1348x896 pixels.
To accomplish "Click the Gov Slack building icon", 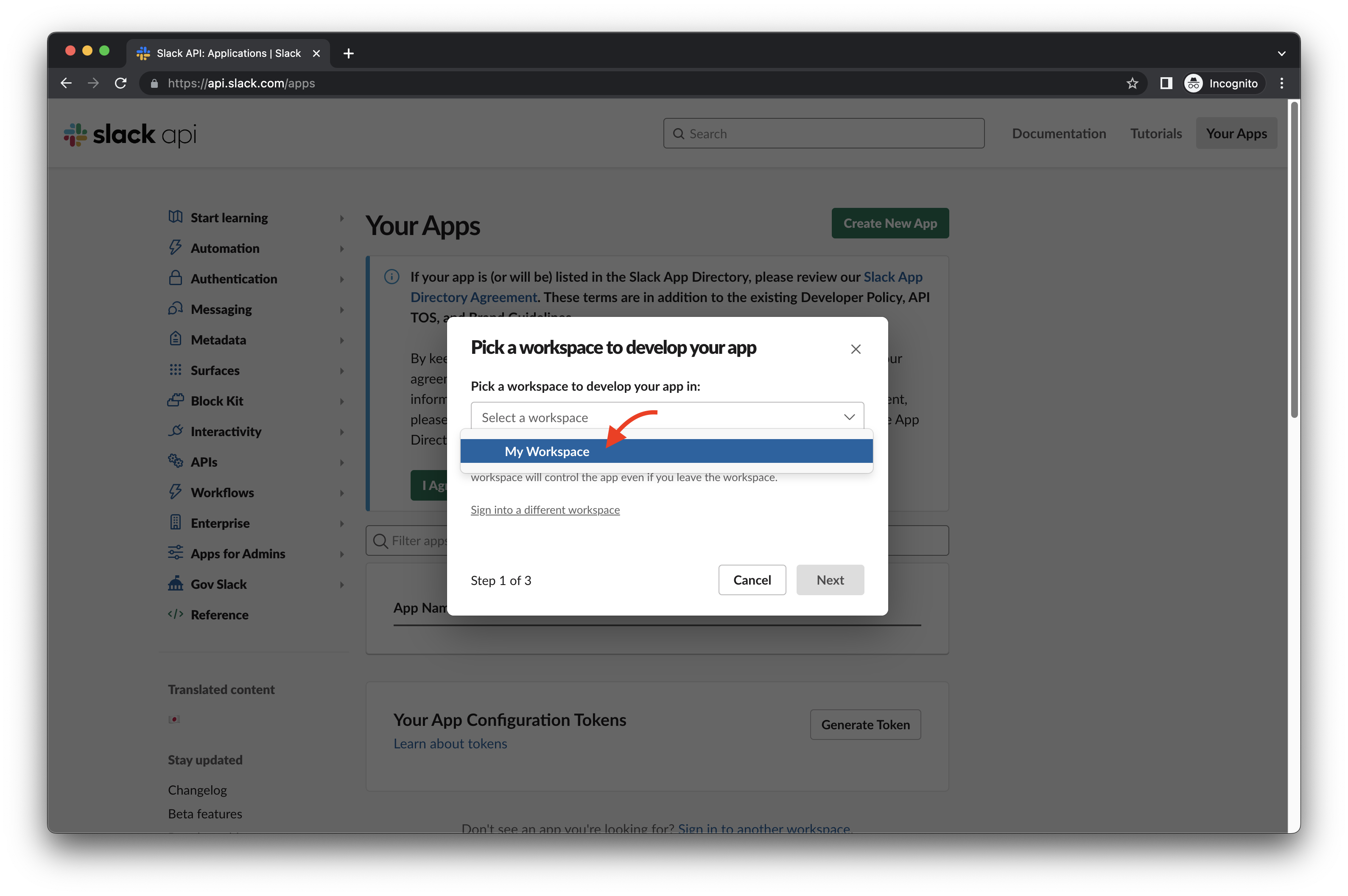I will (175, 583).
